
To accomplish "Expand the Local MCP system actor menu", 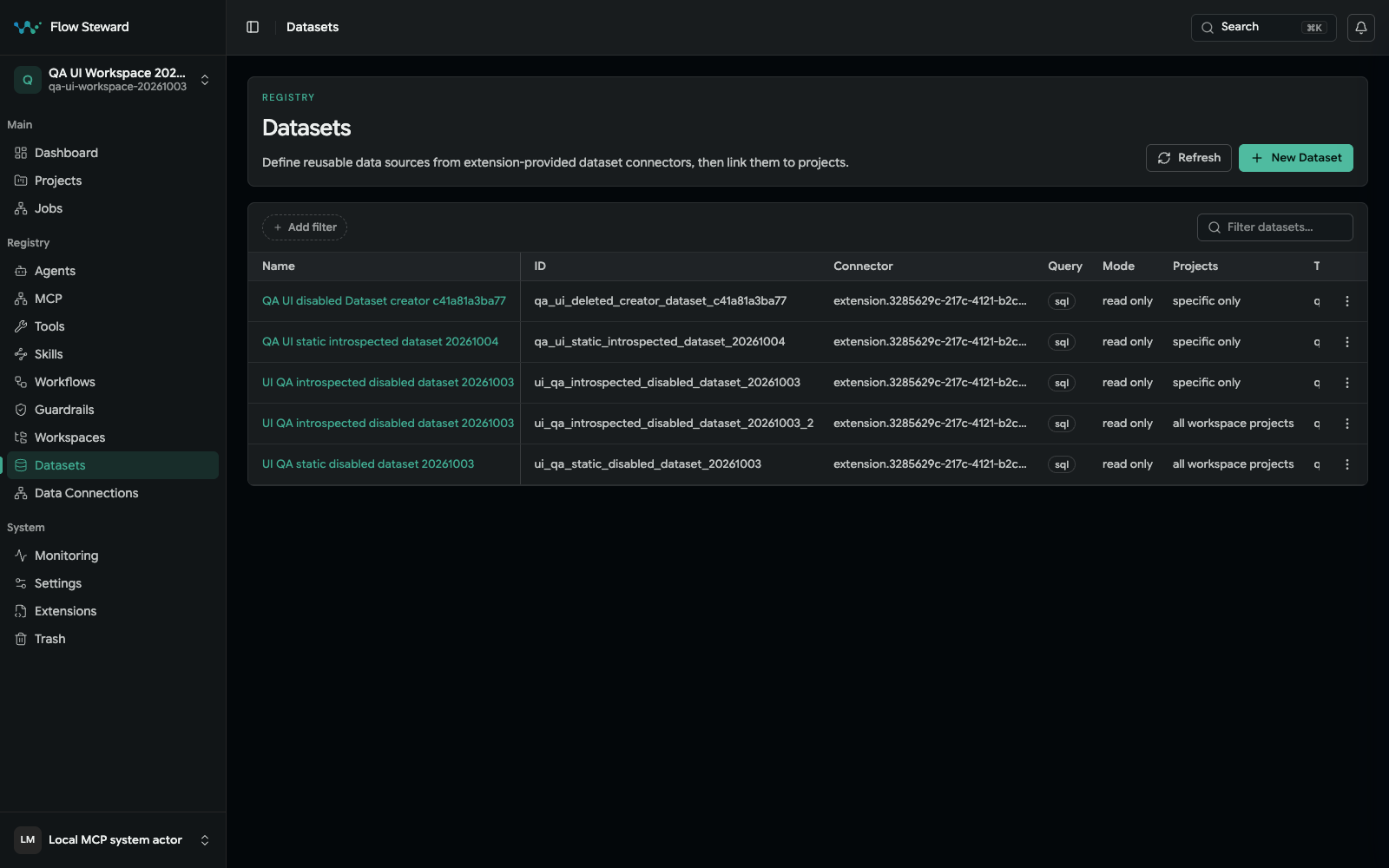I will pyautogui.click(x=205, y=840).
